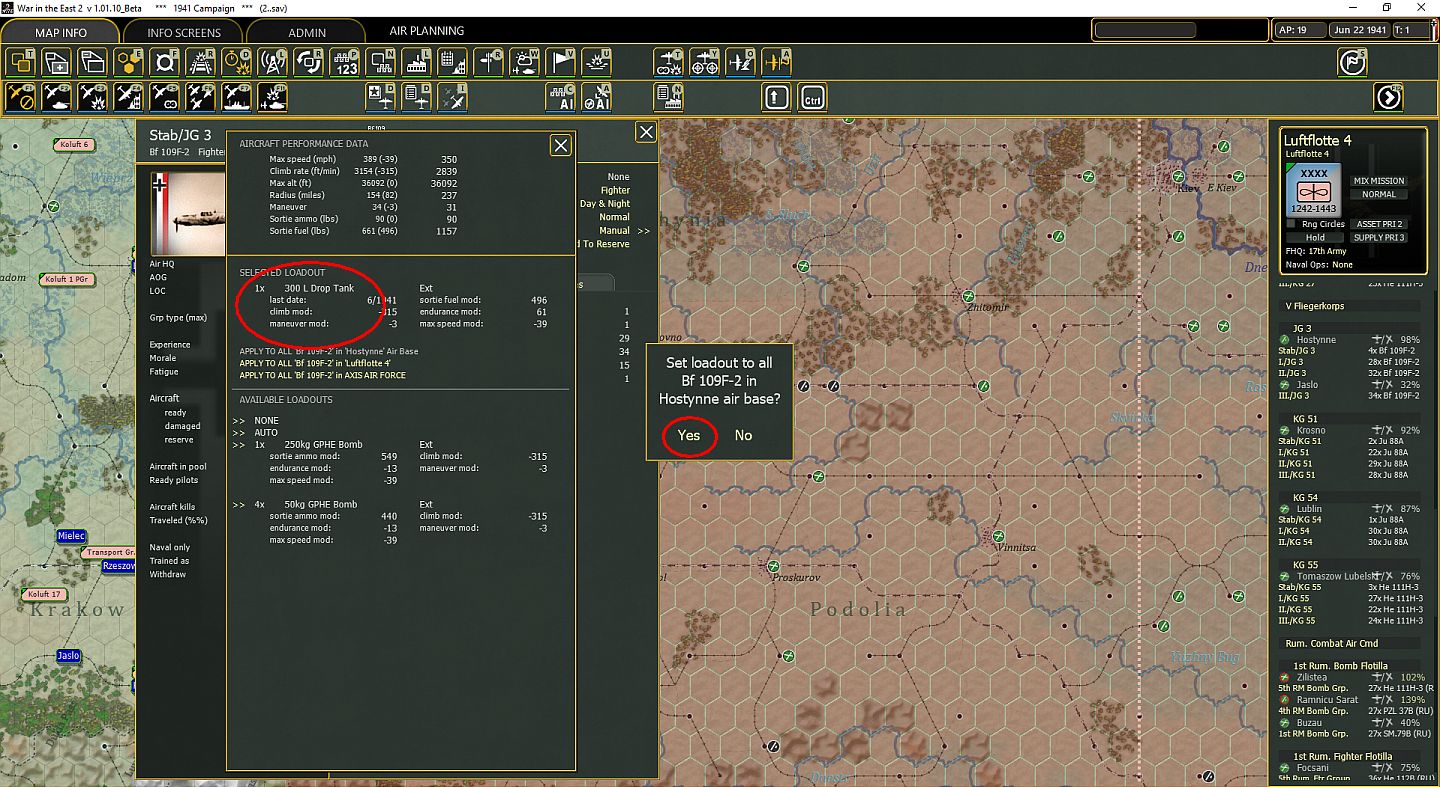Click Yes in the loadout confirmation dialog

(x=689, y=435)
